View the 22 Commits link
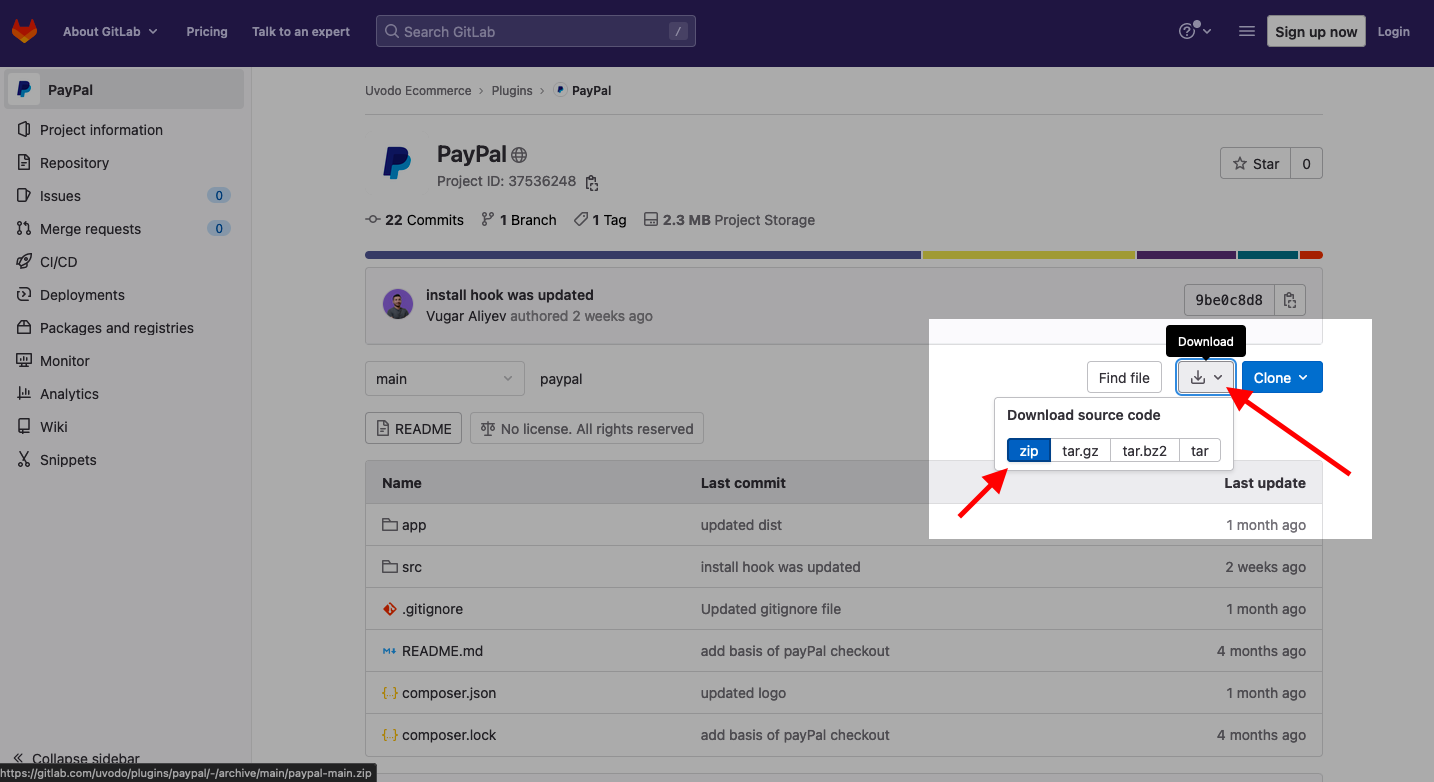 (415, 220)
